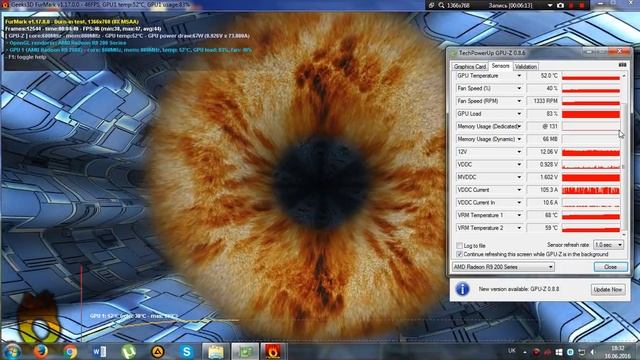
Task: Click GPU-Z screenshot camera icon
Action: (x=622, y=65)
